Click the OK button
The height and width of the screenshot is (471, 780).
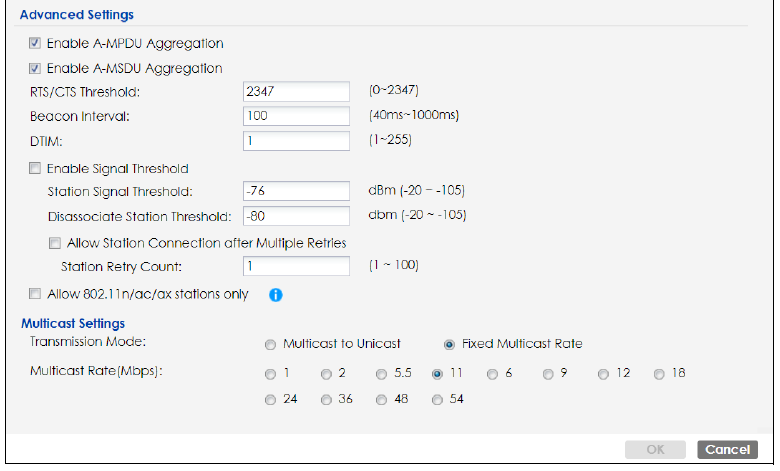tap(655, 450)
